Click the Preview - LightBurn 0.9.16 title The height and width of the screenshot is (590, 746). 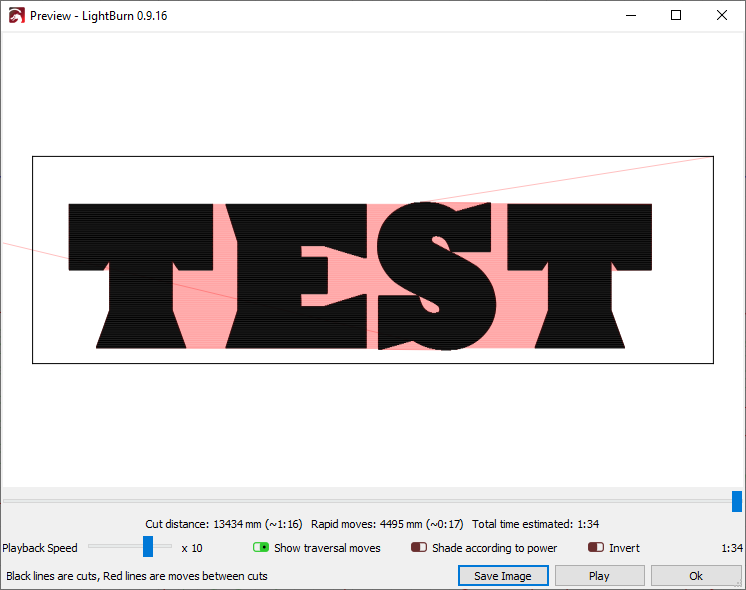click(98, 16)
